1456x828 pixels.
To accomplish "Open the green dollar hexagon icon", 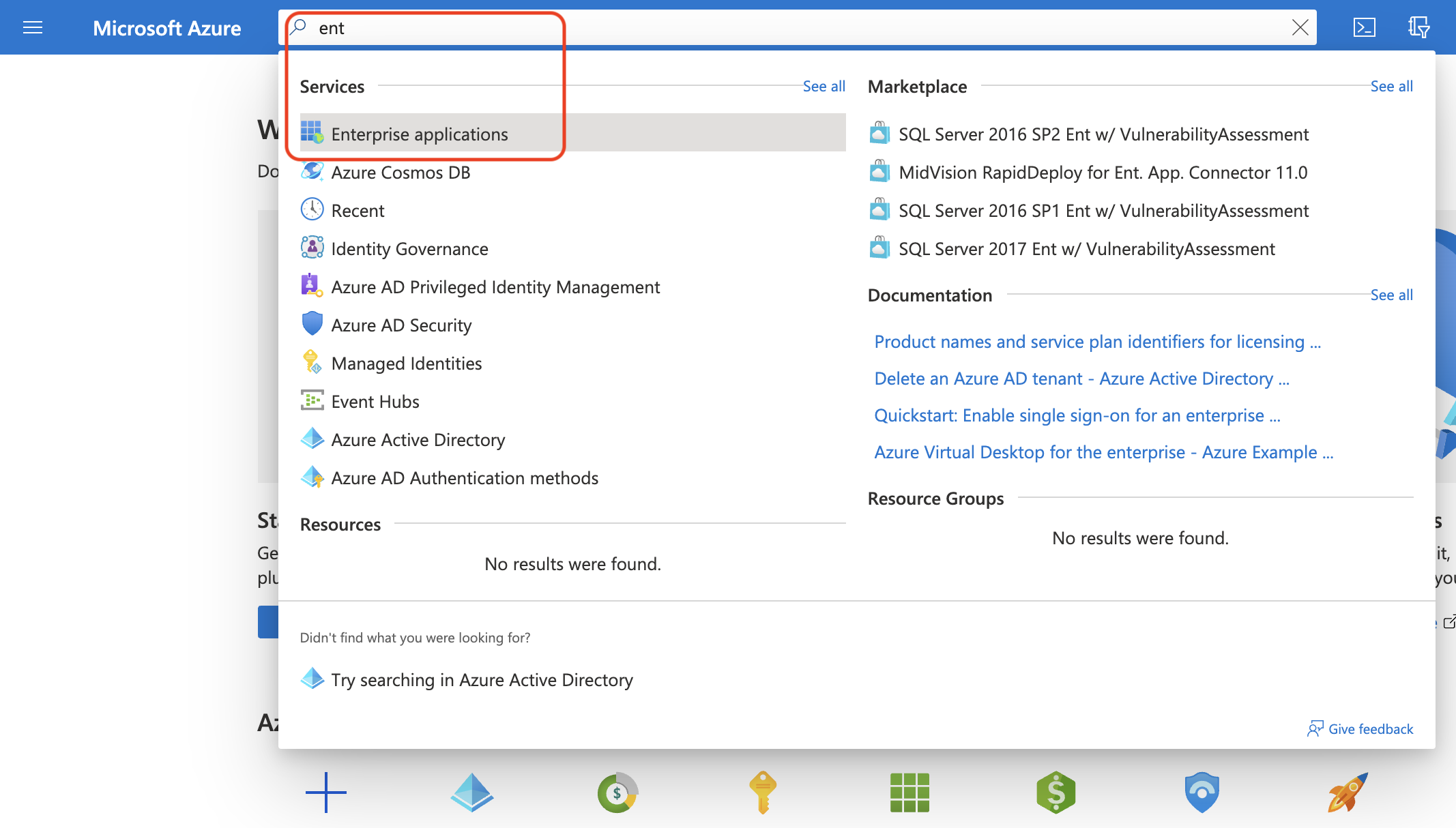I will [x=1055, y=793].
